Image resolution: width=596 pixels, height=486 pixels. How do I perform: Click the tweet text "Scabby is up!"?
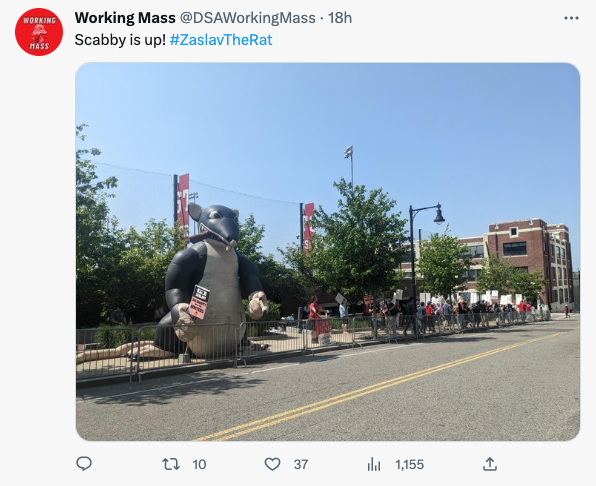[120, 40]
